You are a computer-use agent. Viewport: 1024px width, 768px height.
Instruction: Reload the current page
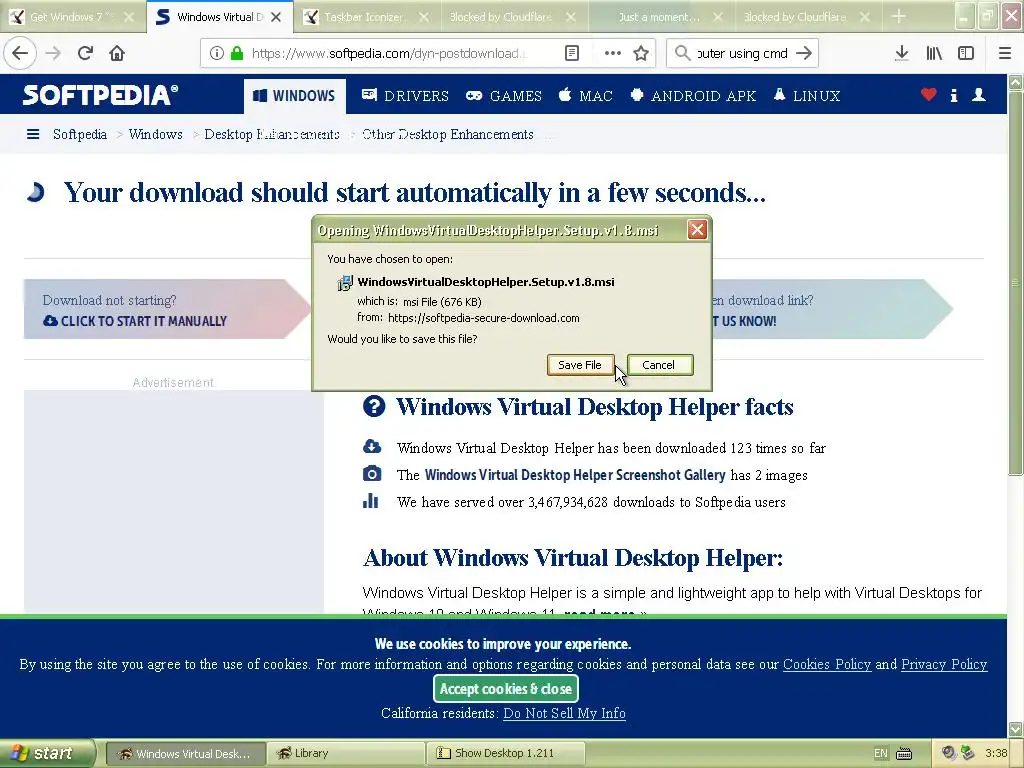pyautogui.click(x=85, y=53)
